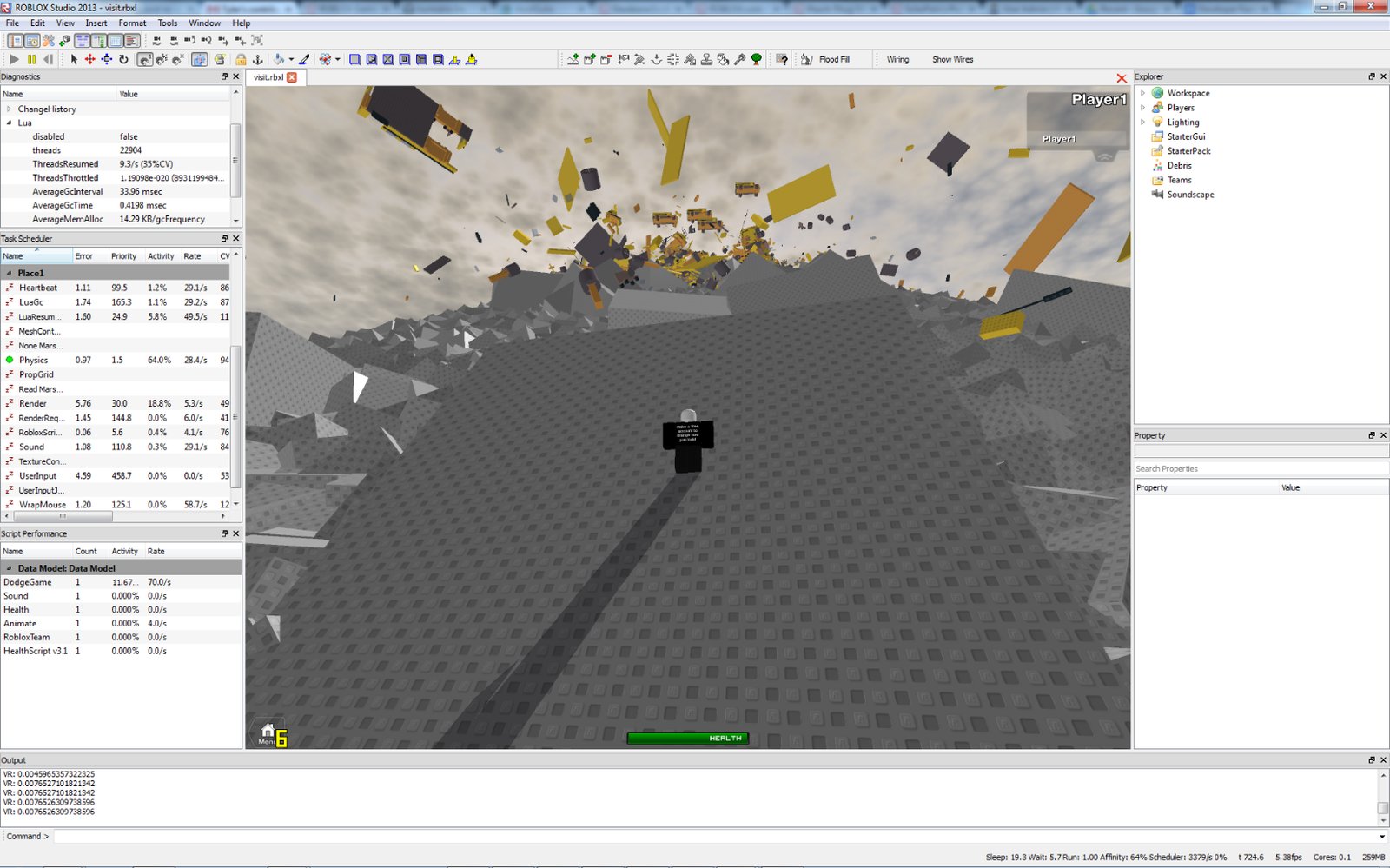1390x868 pixels.
Task: Click the Lock tool padlock icon
Action: coord(241,59)
